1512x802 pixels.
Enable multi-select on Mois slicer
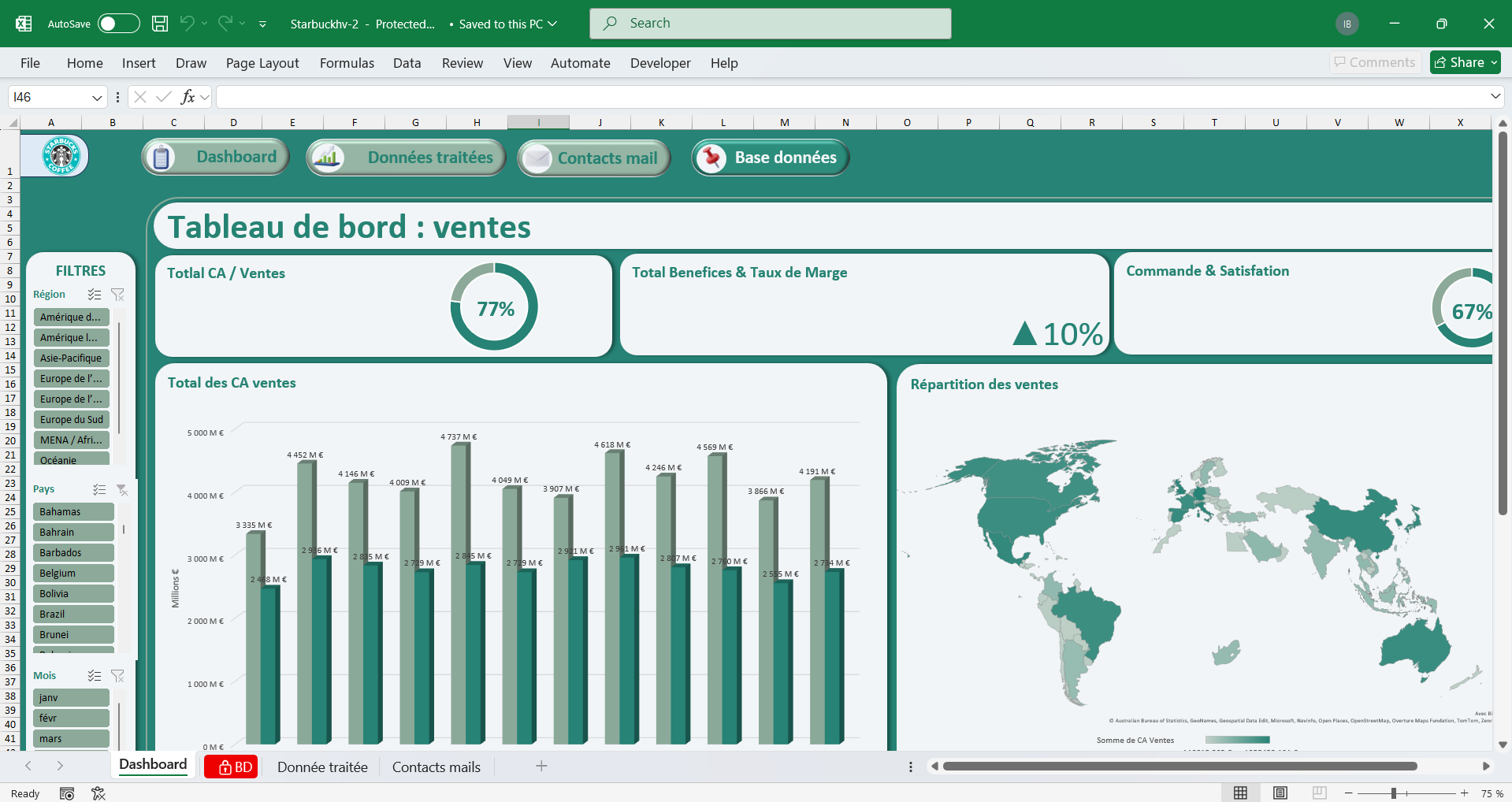point(95,676)
